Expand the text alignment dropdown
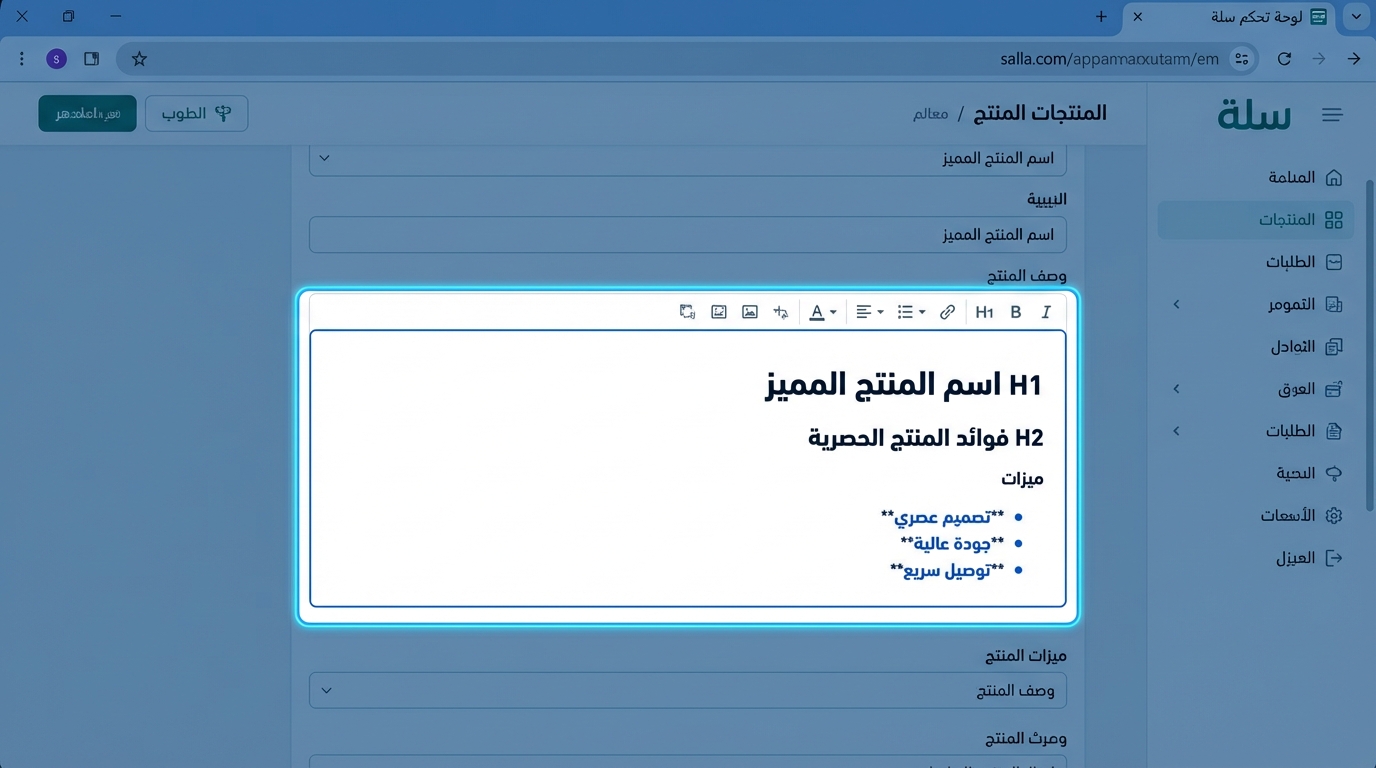Image resolution: width=1376 pixels, height=768 pixels. (x=868, y=312)
